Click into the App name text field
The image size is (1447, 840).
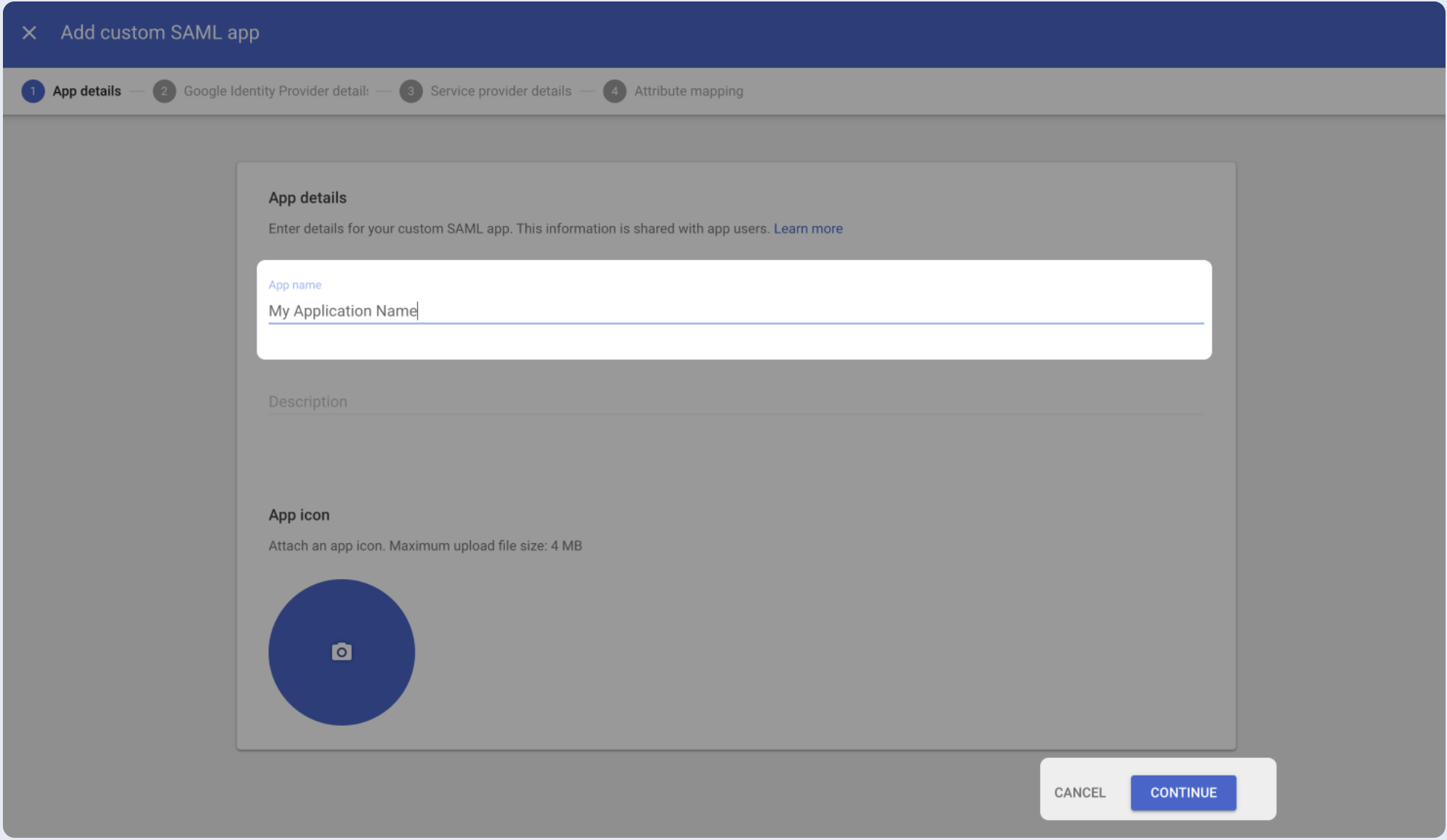733,311
